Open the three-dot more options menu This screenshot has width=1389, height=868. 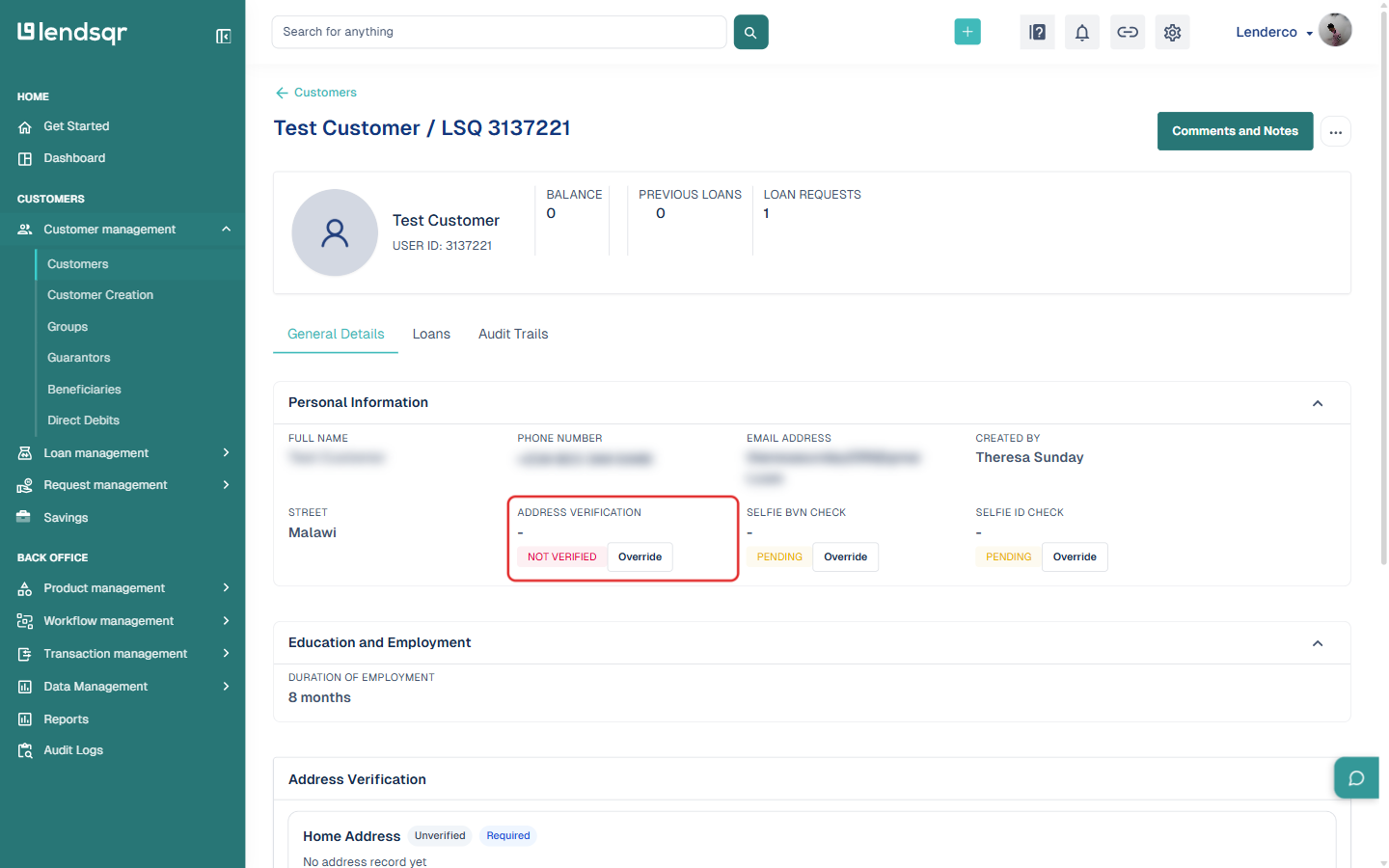click(1336, 131)
